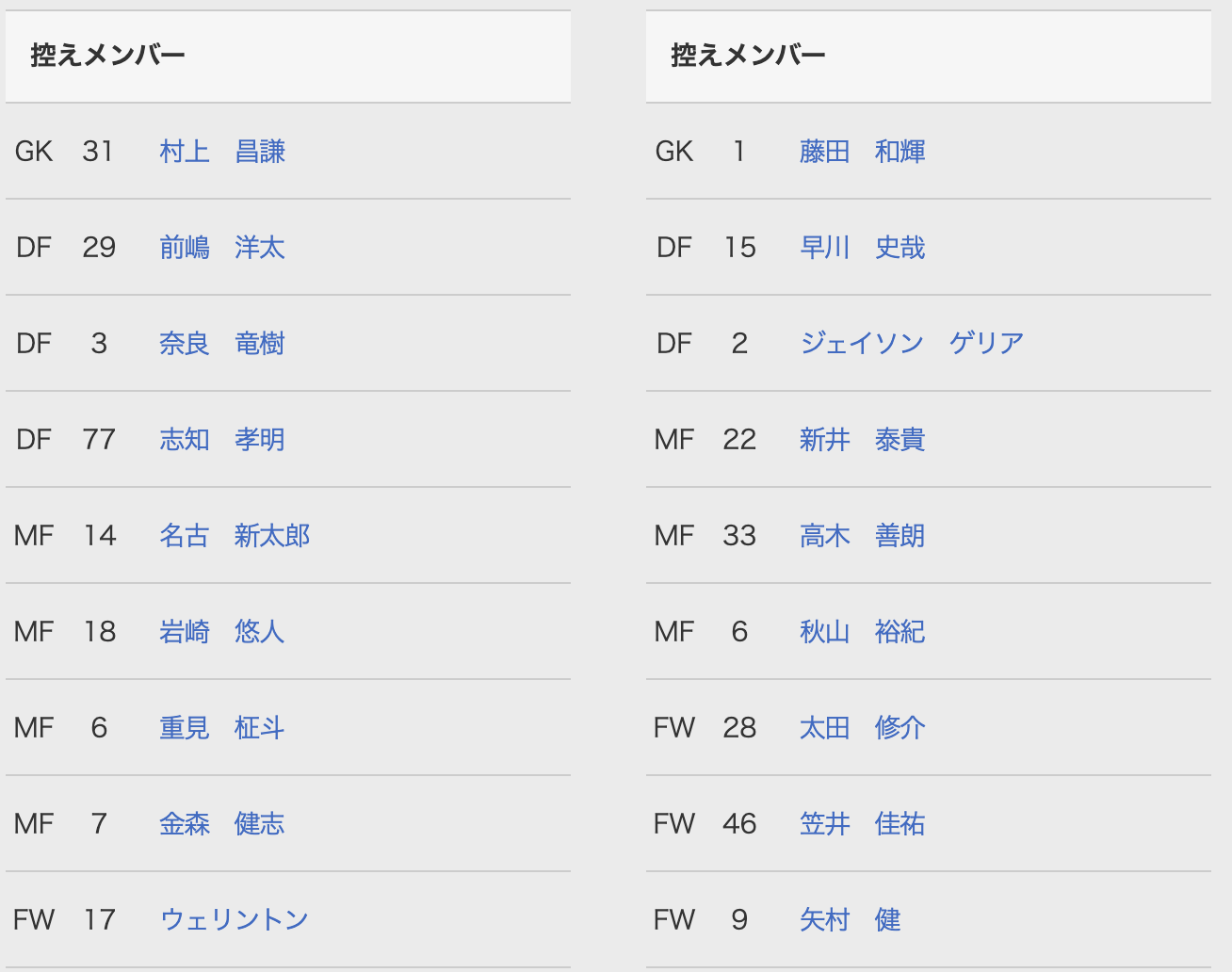
Task: Click forward 太田 修介 link
Action: pyautogui.click(x=863, y=728)
